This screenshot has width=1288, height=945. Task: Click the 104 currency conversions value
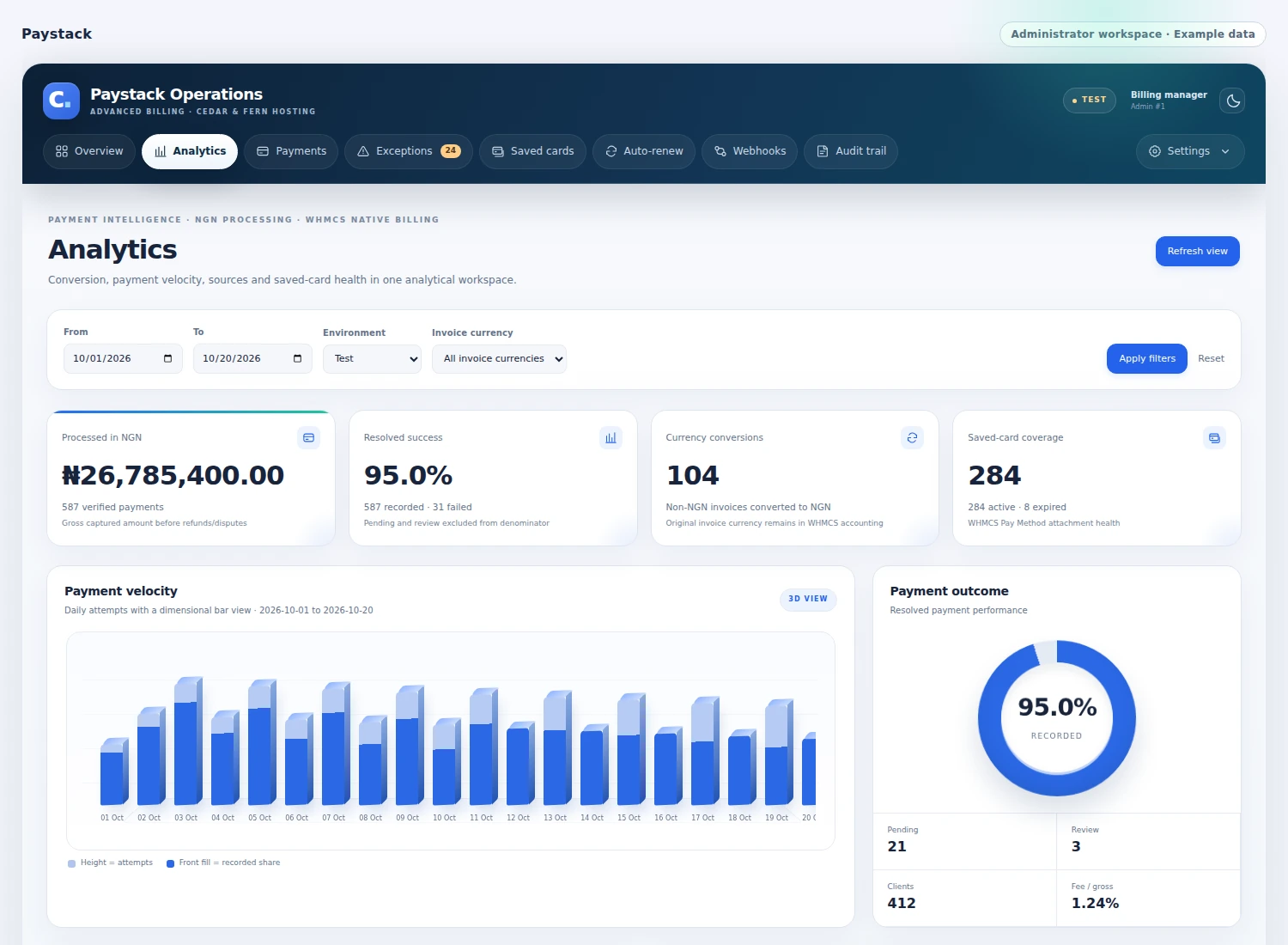tap(693, 475)
